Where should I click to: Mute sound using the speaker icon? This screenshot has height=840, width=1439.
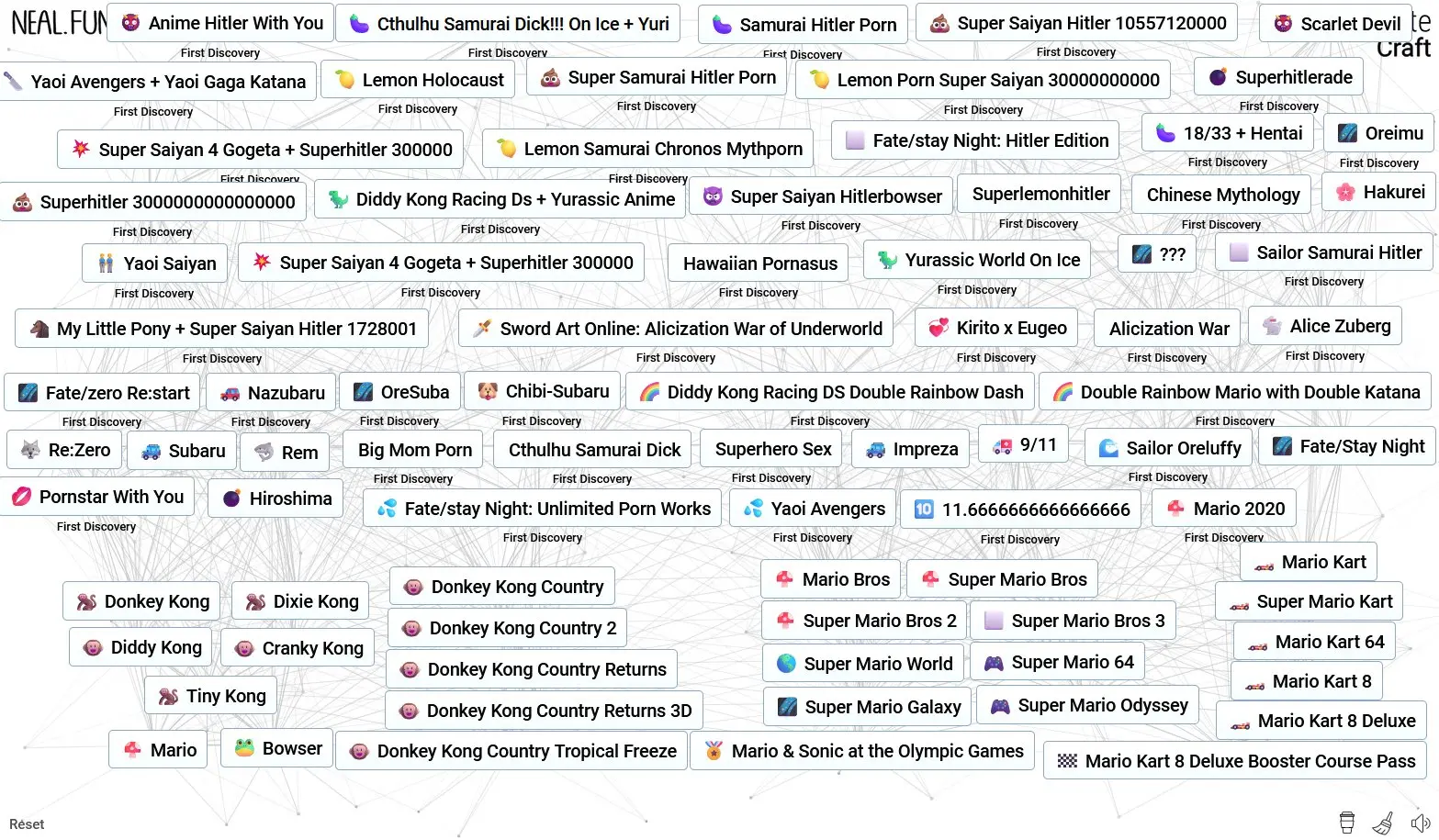1421,823
